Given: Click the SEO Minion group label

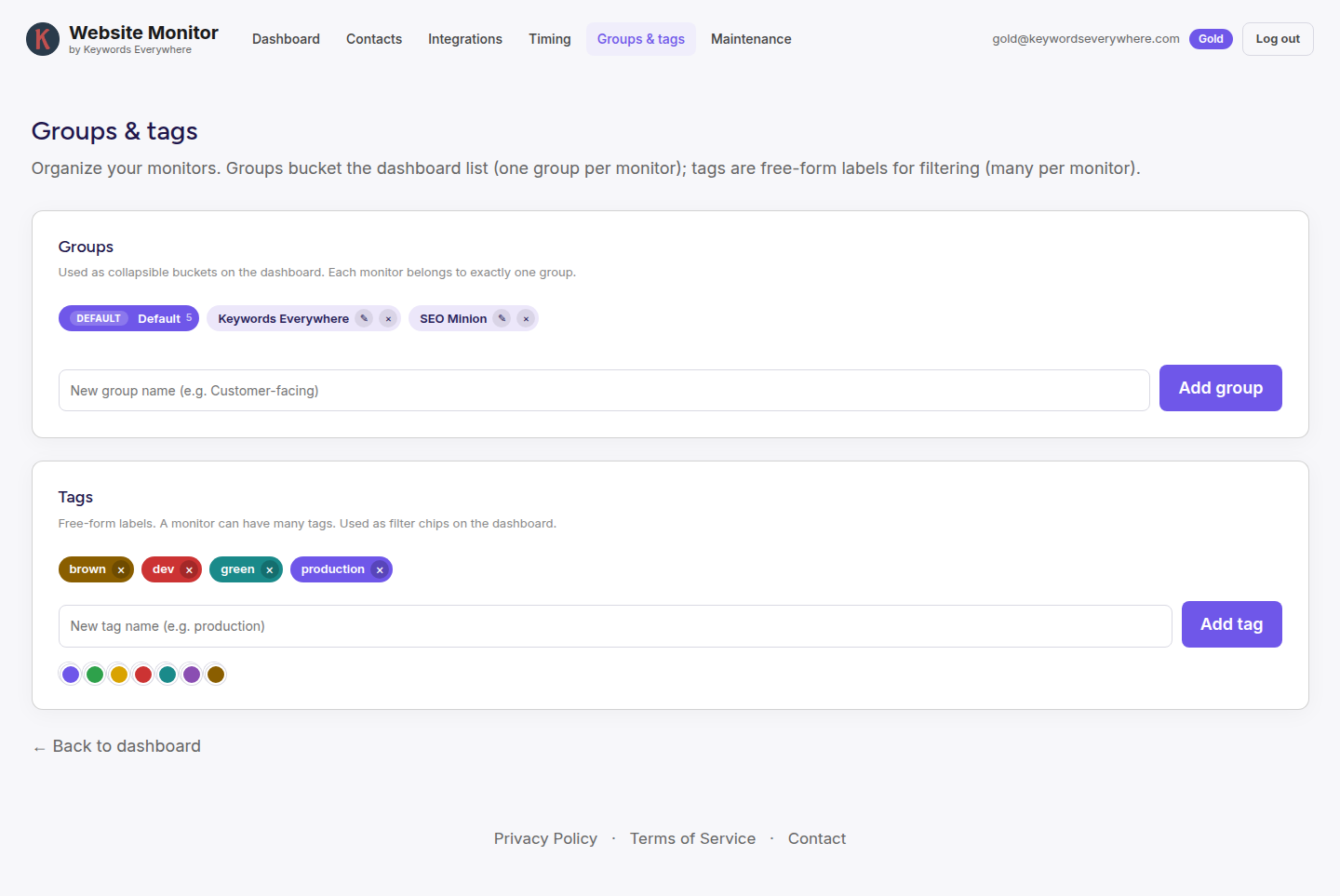Looking at the screenshot, I should click(453, 318).
